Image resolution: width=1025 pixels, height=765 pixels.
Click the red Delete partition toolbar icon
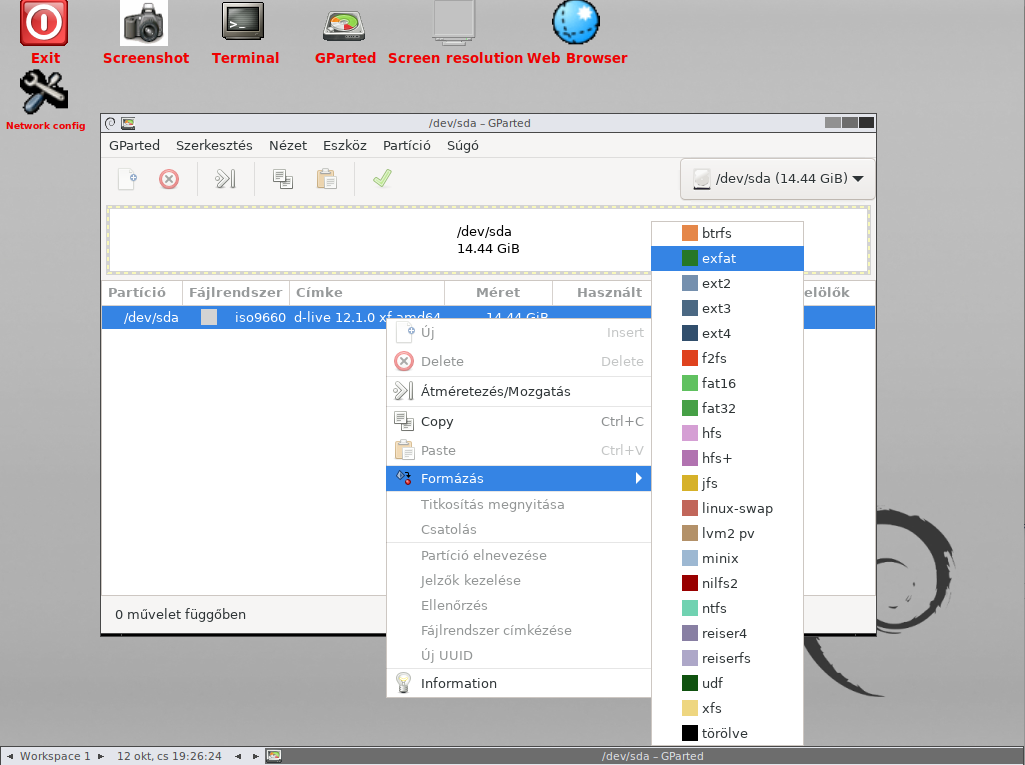169,179
